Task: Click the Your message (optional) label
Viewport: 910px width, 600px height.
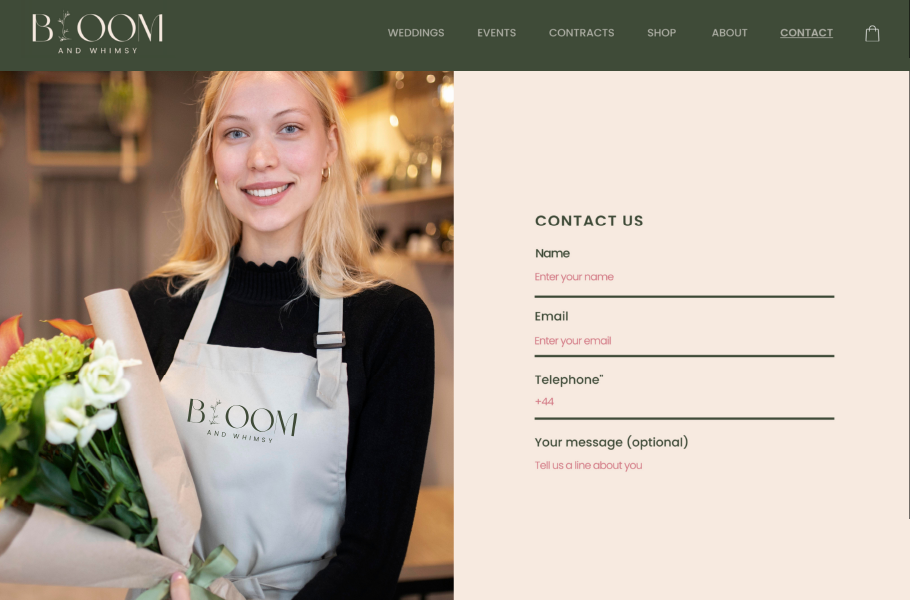Action: coord(611,442)
